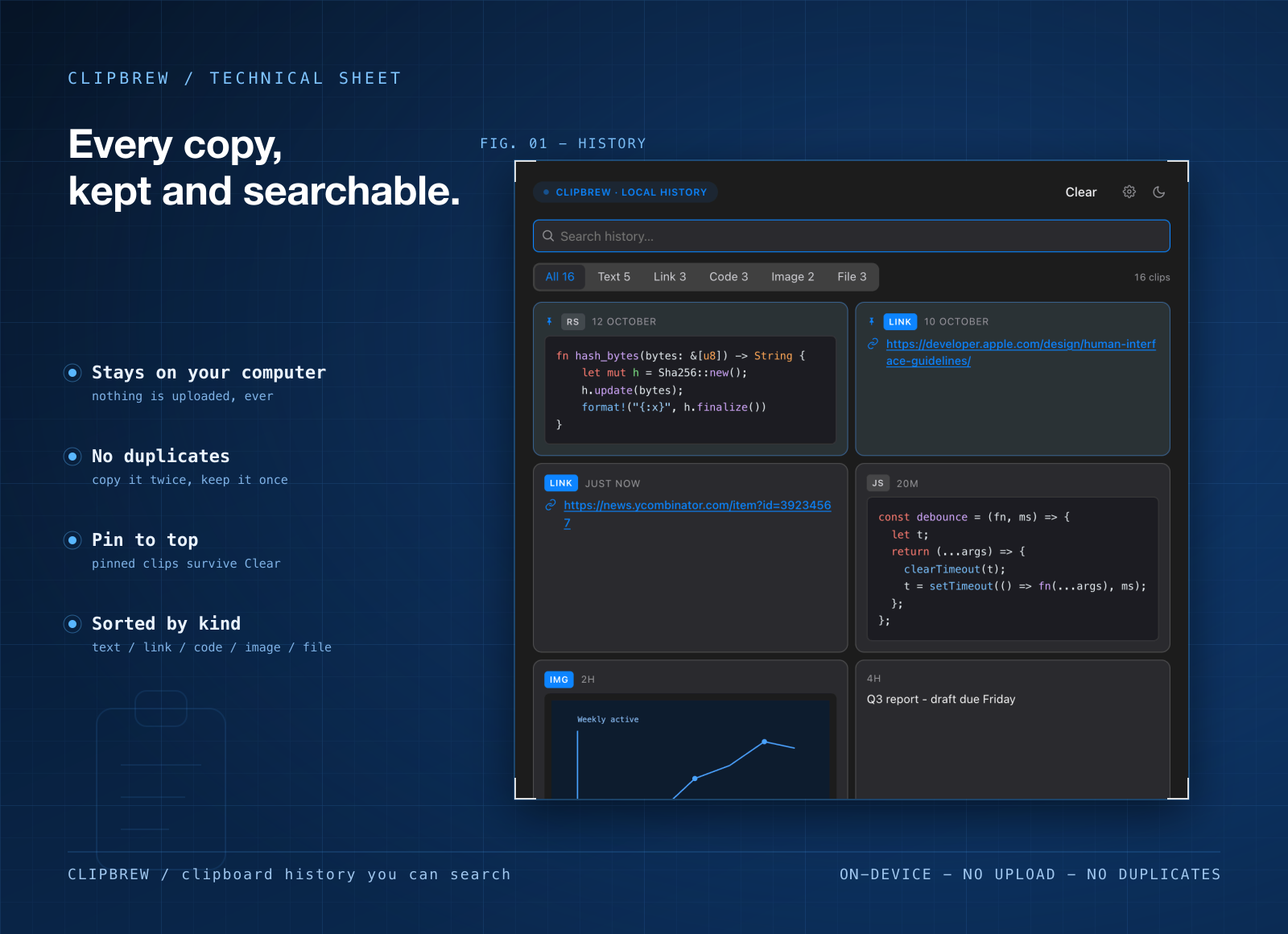Click bullet icon beside No duplicates
The width and height of the screenshot is (1288, 934).
tap(72, 457)
